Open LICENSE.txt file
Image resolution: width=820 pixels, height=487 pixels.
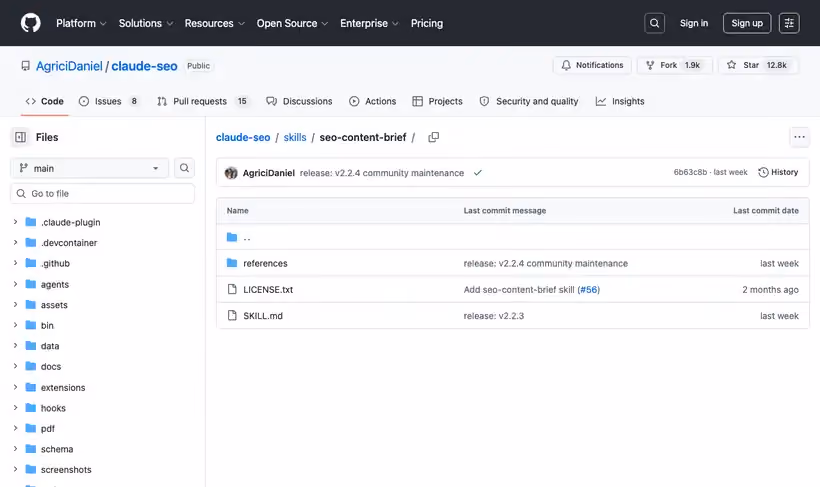point(268,289)
